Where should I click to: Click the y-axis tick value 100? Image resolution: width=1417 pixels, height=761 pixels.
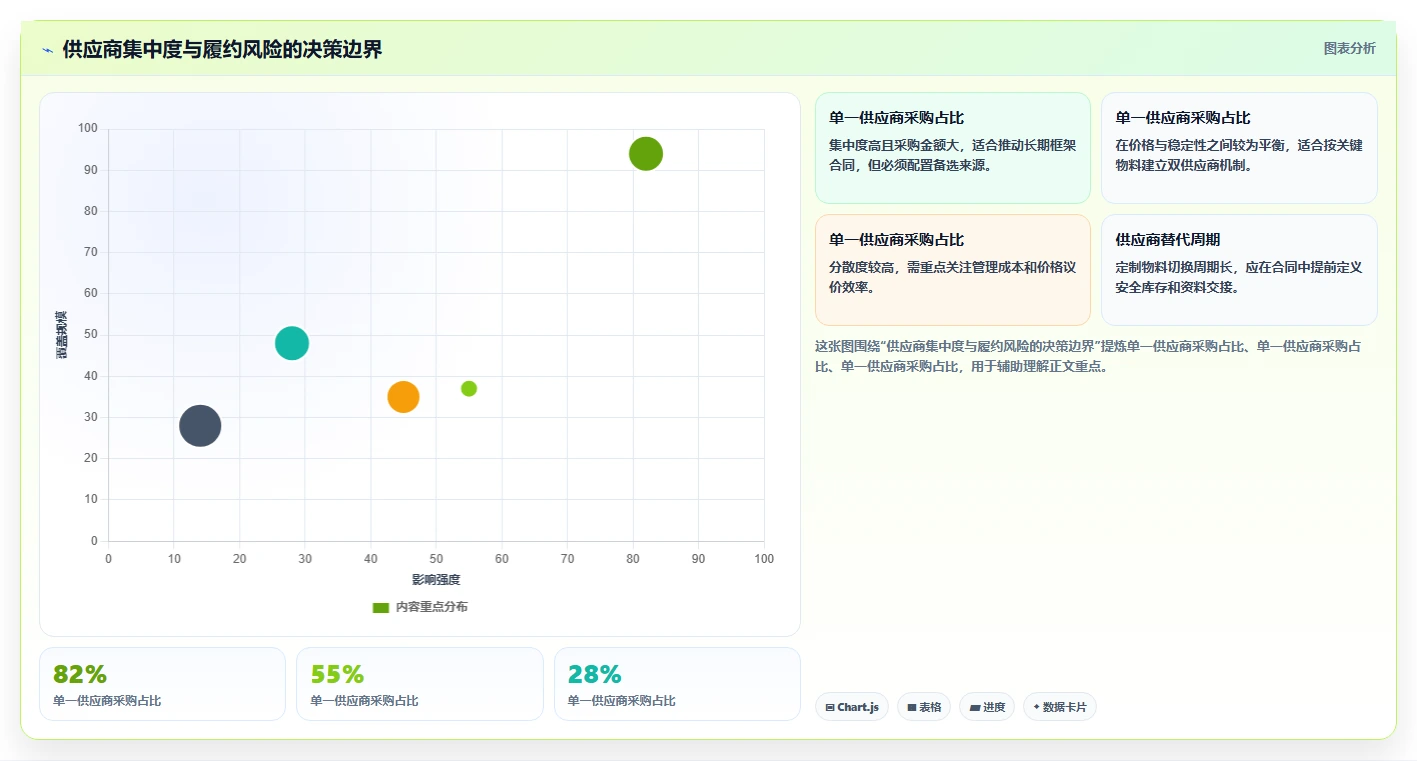point(88,128)
